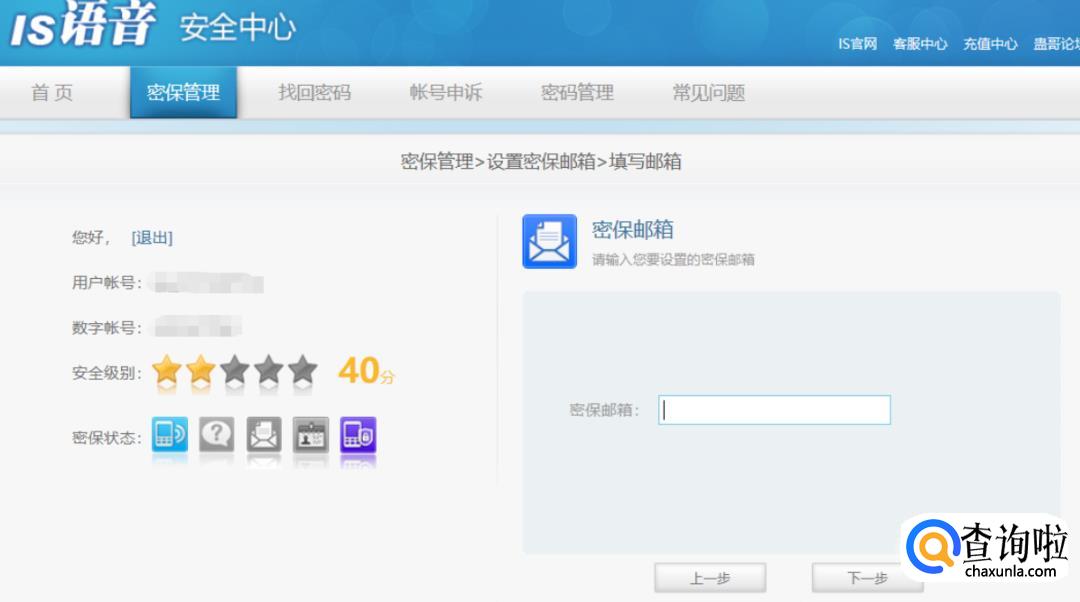Screen dimensions: 1080x602
Task: Click the 安全级别 label
Action: (107, 373)
